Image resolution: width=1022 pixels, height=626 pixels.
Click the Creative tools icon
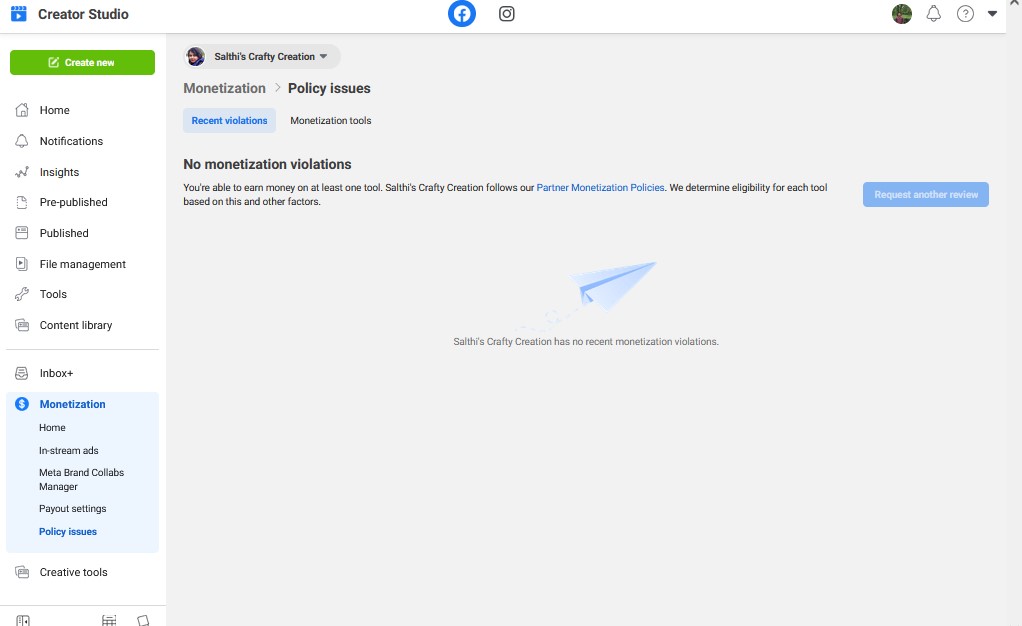pyautogui.click(x=22, y=572)
